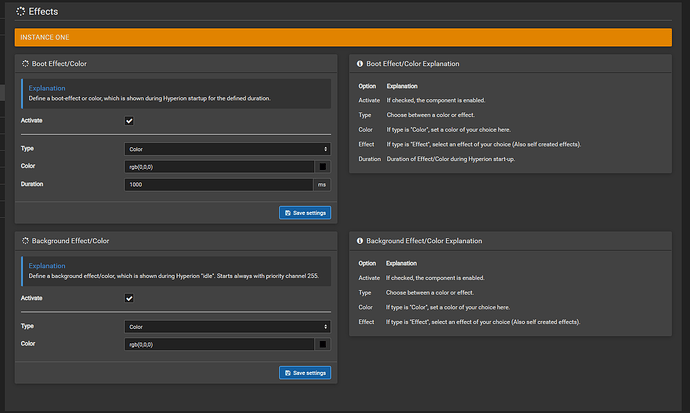
Task: Toggle Activate checkbox for Background Effect/Color
Action: (129, 298)
